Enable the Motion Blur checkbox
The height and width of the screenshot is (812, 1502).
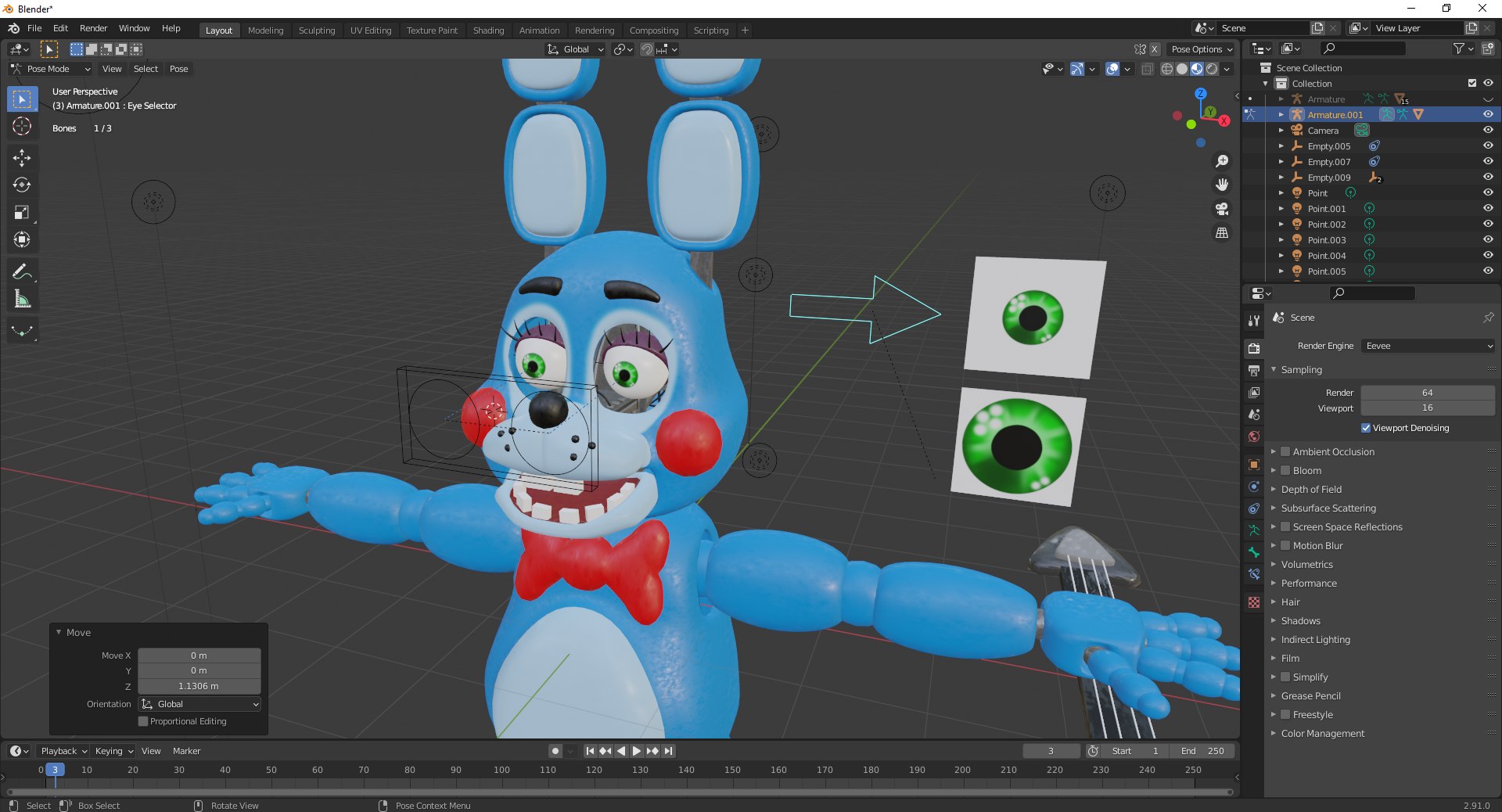point(1285,545)
